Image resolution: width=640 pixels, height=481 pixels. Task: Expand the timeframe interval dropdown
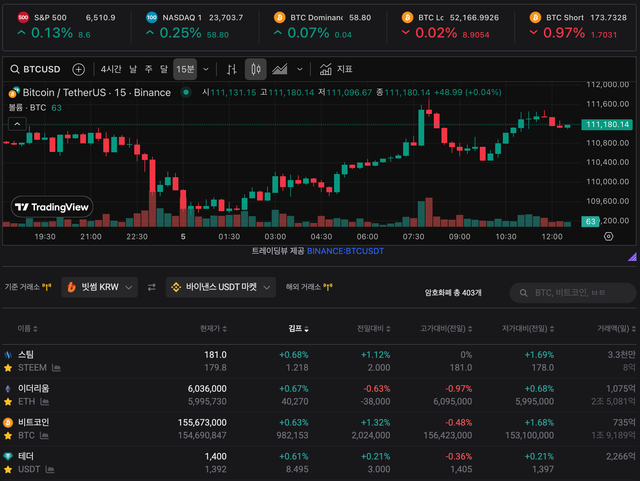(206, 69)
